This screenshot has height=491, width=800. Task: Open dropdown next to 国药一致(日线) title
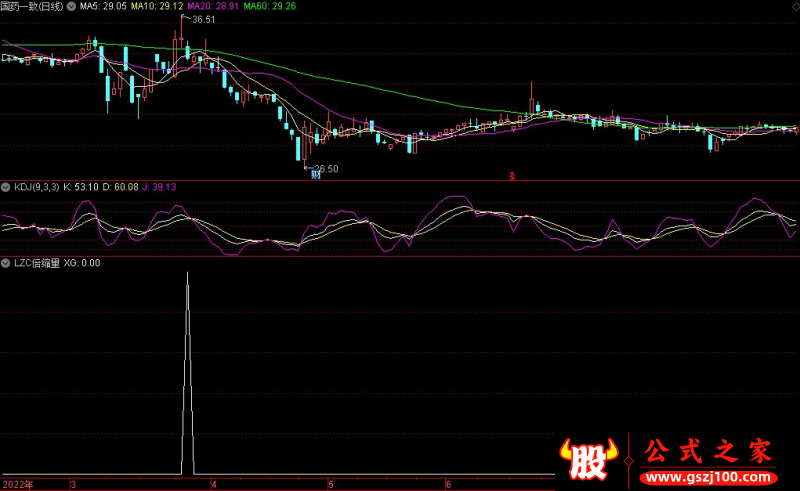(x=70, y=6)
